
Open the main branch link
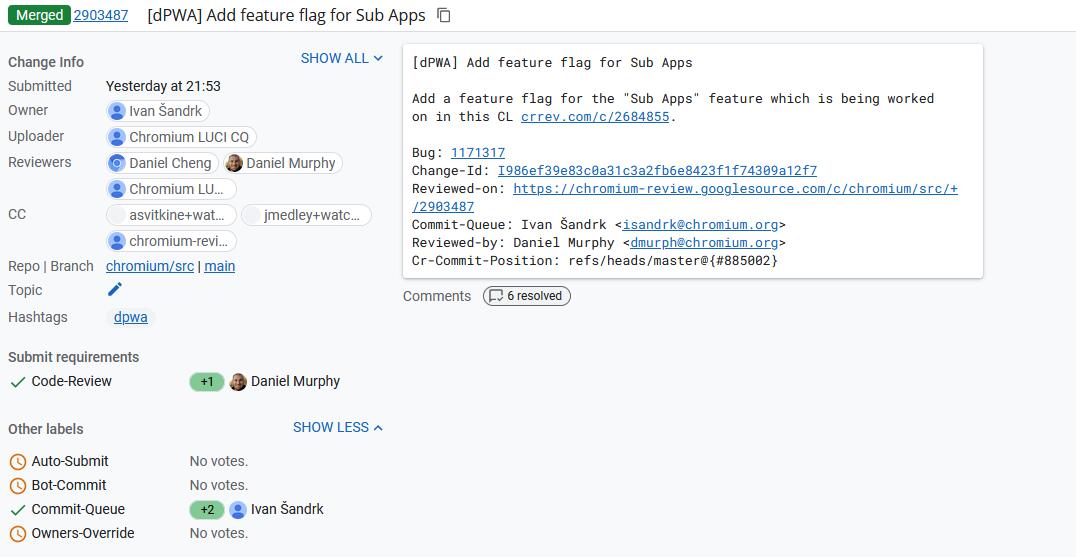click(220, 267)
